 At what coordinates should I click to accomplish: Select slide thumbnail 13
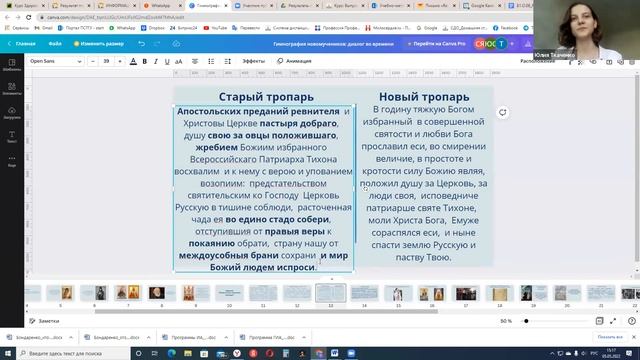coord(331,293)
